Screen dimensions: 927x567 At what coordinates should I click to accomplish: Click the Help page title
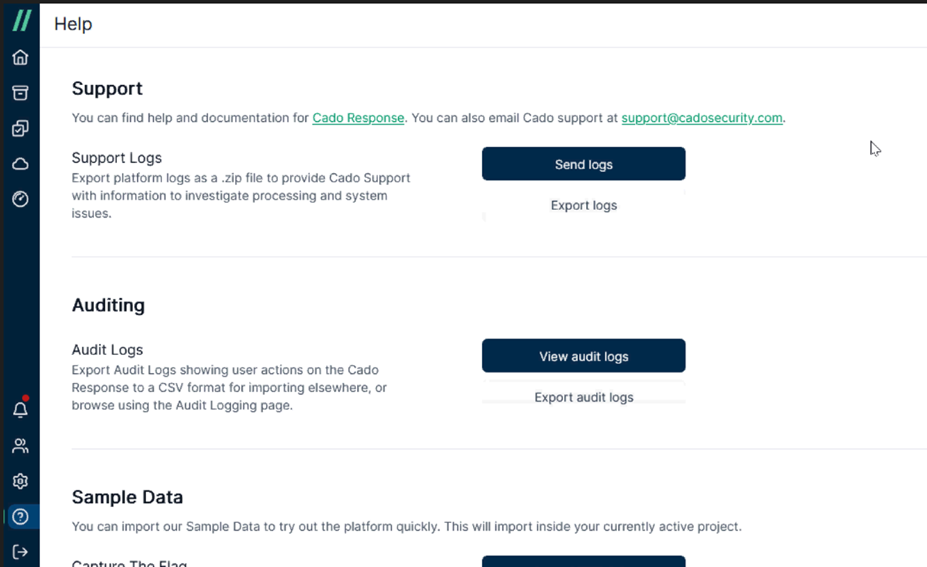point(73,24)
